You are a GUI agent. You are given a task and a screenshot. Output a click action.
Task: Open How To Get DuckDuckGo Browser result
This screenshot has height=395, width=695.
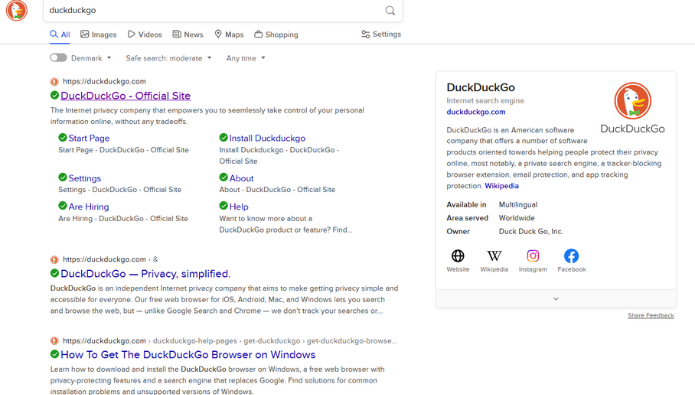[x=188, y=355]
